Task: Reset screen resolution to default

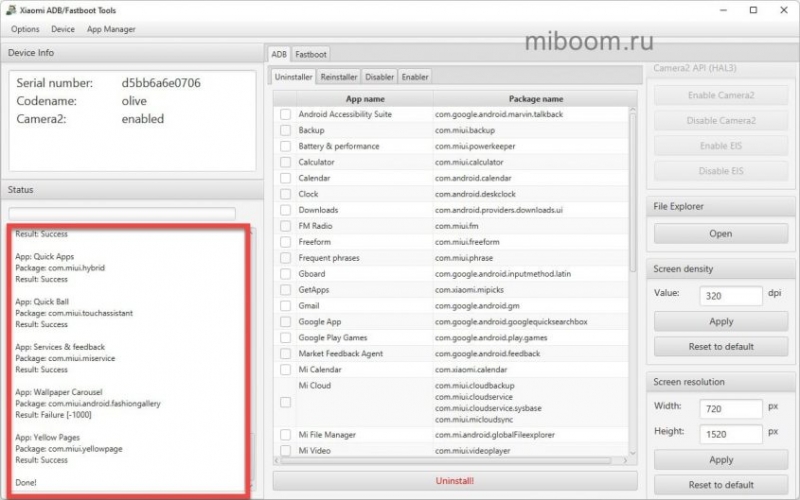Action: tap(720, 485)
